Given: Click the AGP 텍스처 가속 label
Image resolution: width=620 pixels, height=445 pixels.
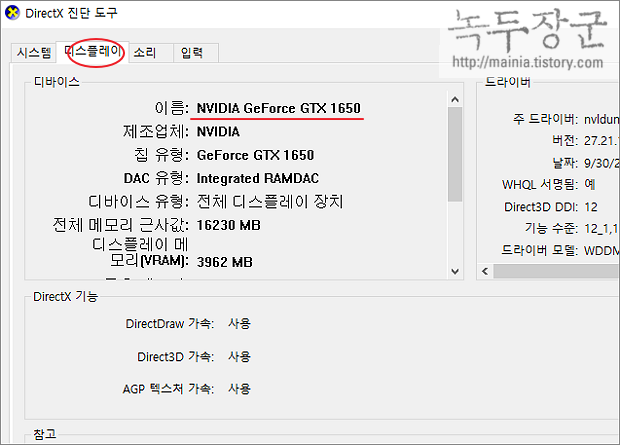Looking at the screenshot, I should (168, 389).
